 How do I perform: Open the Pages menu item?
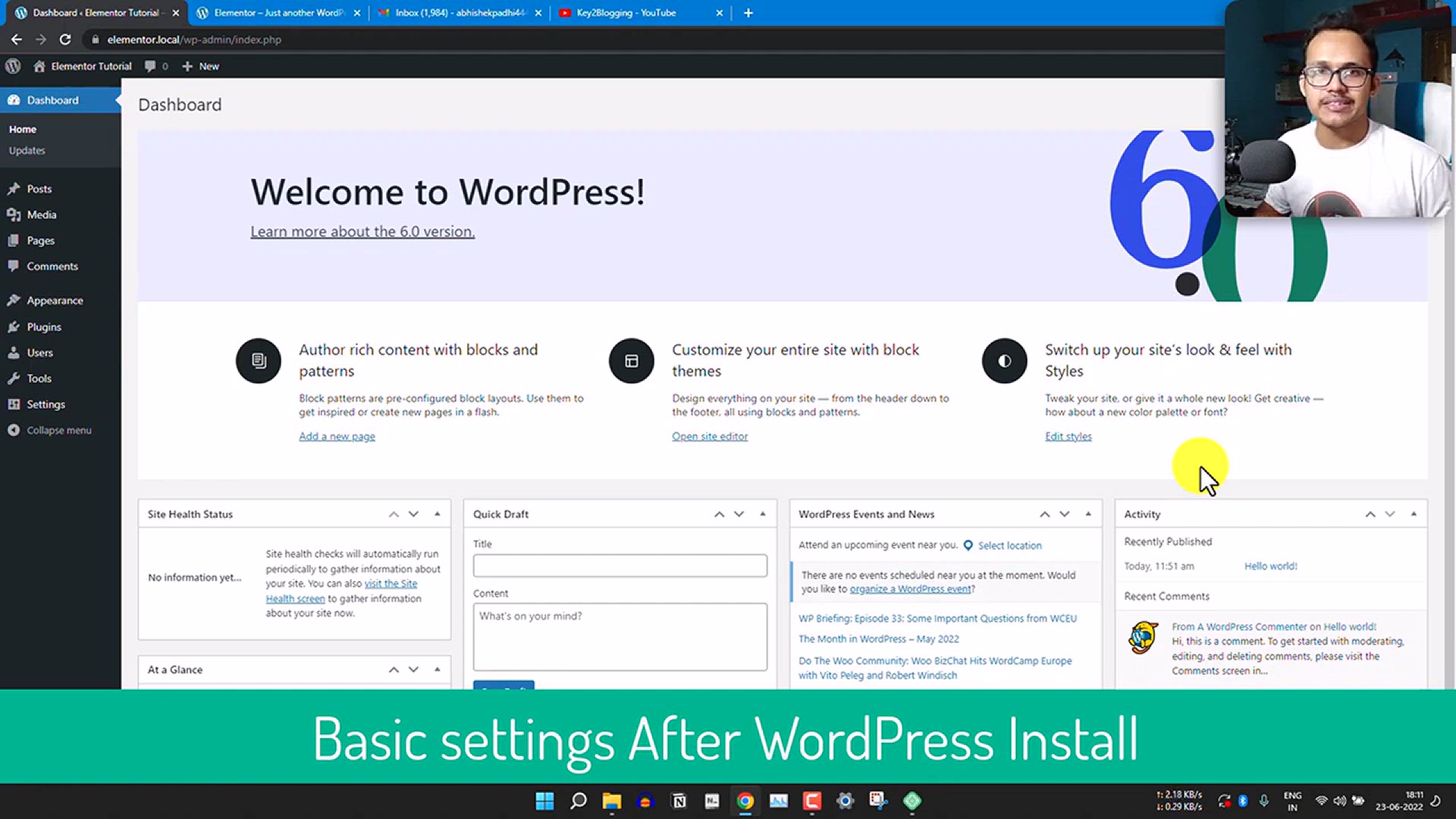tap(40, 240)
